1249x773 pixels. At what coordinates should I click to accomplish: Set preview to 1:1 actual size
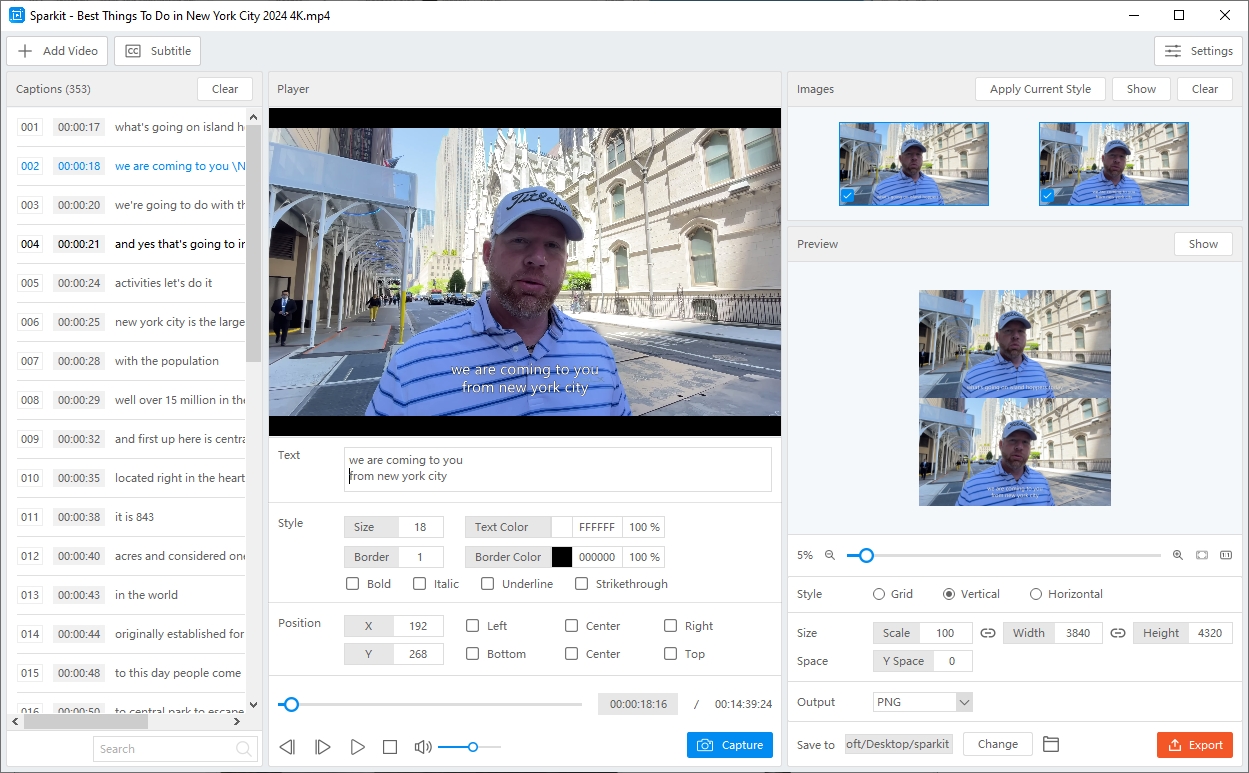coord(1226,555)
